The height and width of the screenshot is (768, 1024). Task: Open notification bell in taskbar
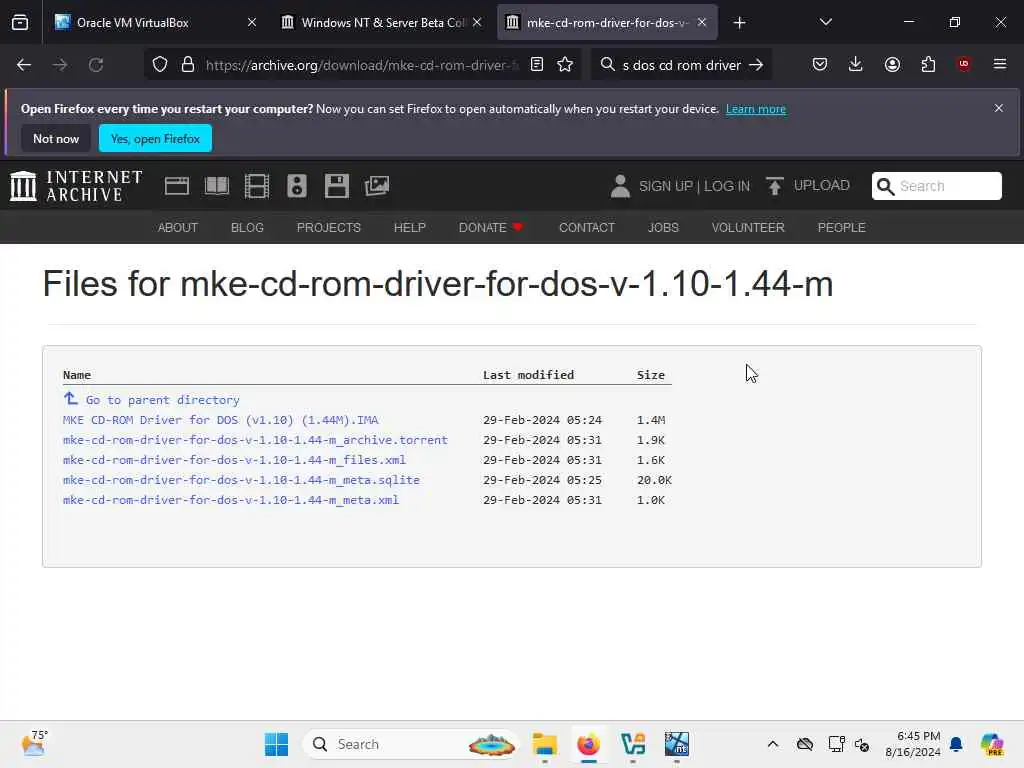pos(956,744)
